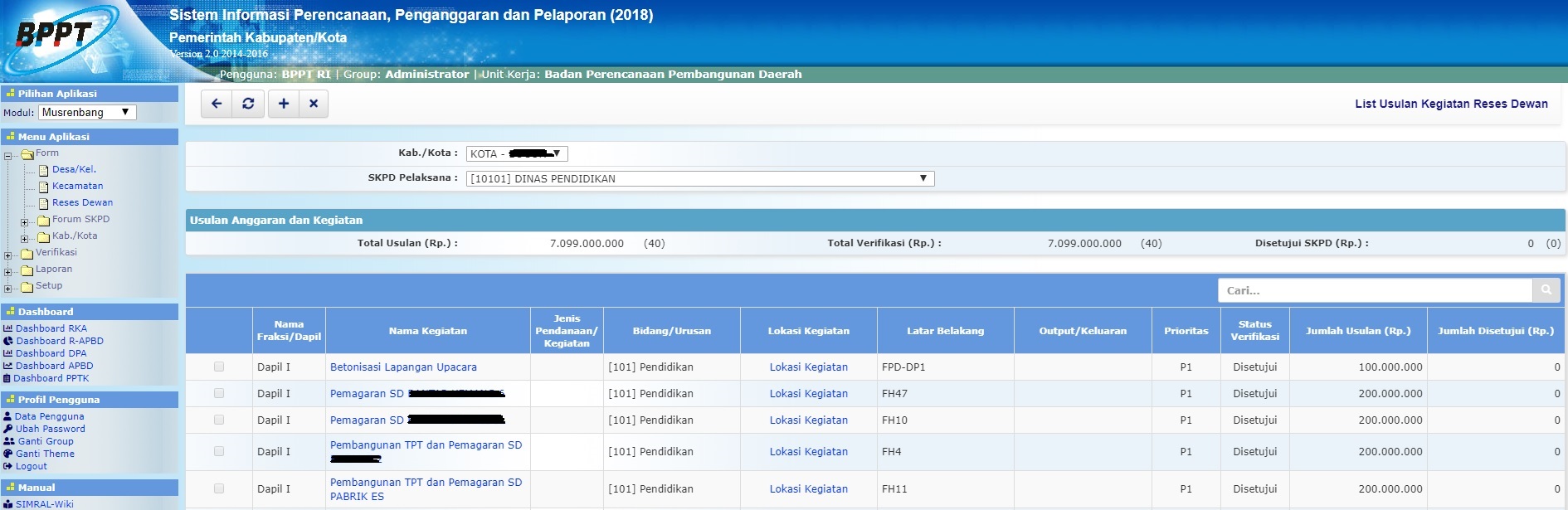Open Dashboard DPA
1568x510 pixels.
point(51,353)
